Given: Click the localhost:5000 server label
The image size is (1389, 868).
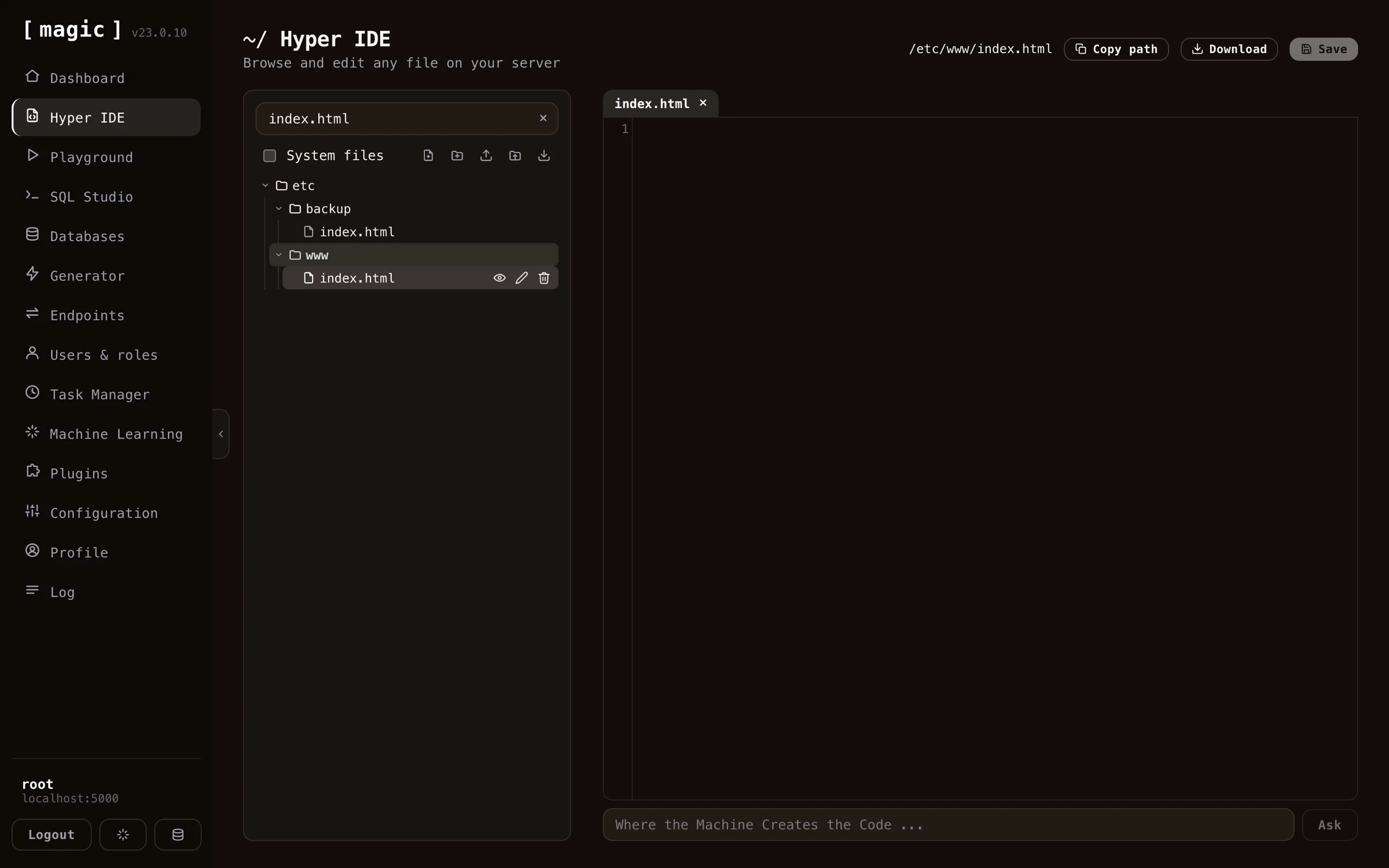Looking at the screenshot, I should (x=70, y=799).
